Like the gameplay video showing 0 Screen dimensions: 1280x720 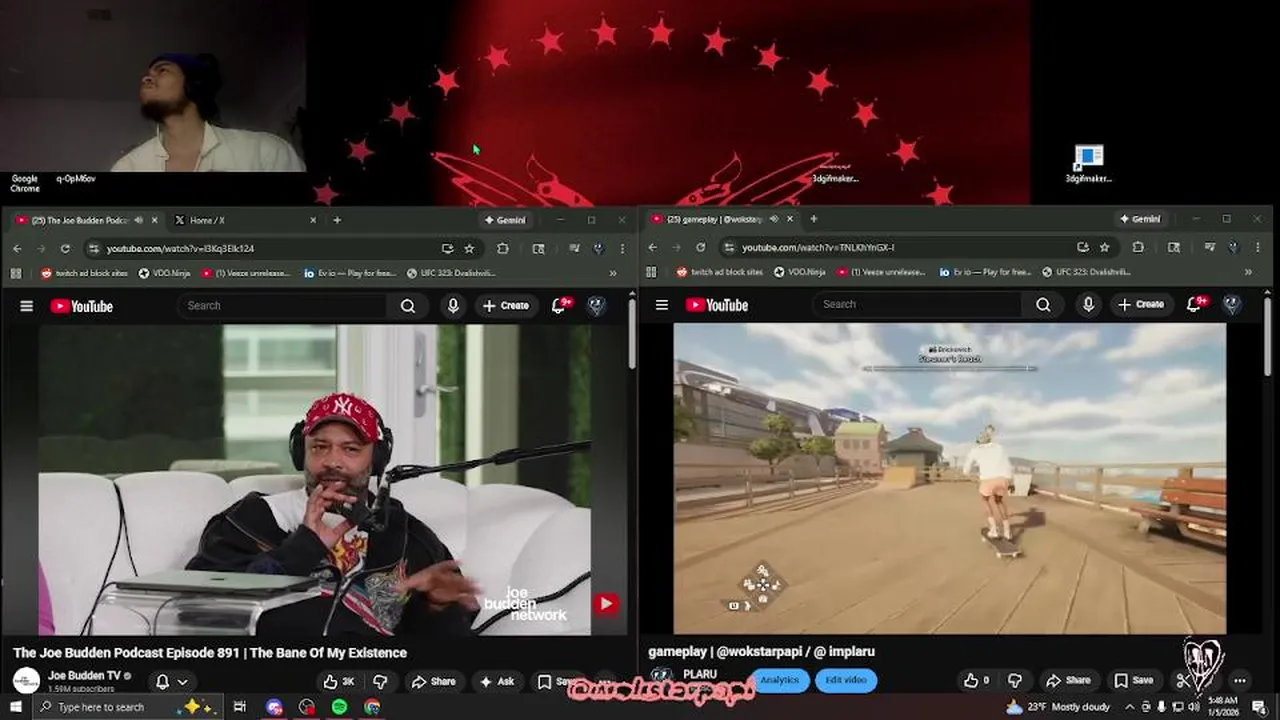976,680
